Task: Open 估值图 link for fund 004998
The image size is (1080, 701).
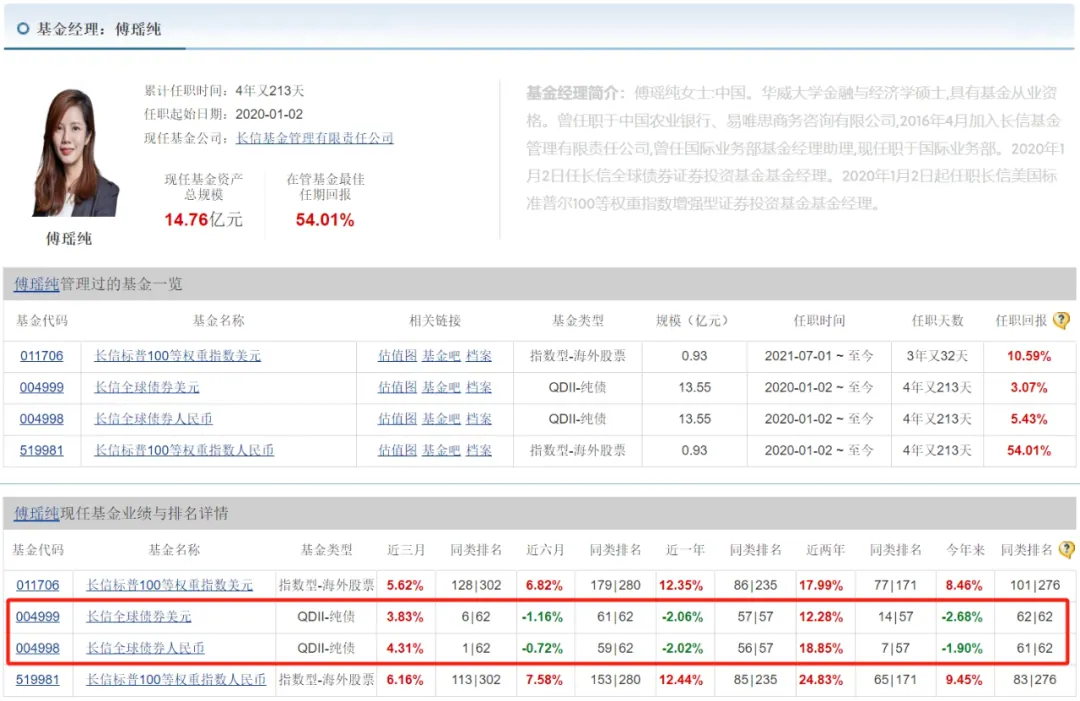Action: [397, 419]
